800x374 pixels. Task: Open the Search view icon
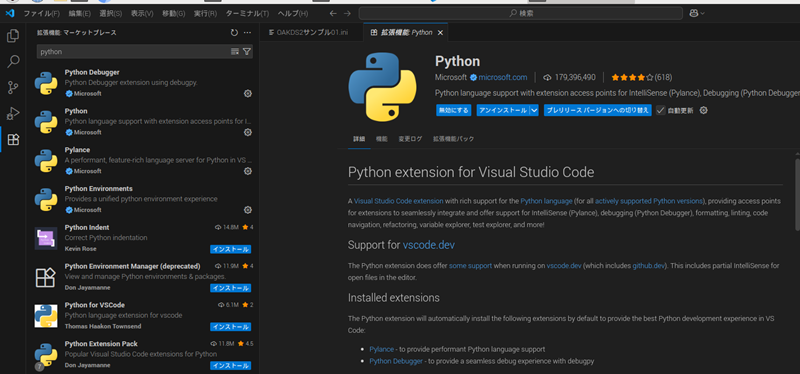(13, 62)
